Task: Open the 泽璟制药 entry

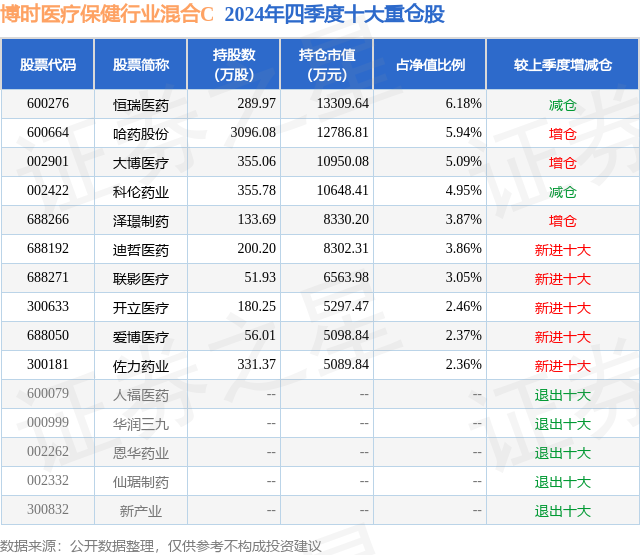Action: (x=141, y=221)
